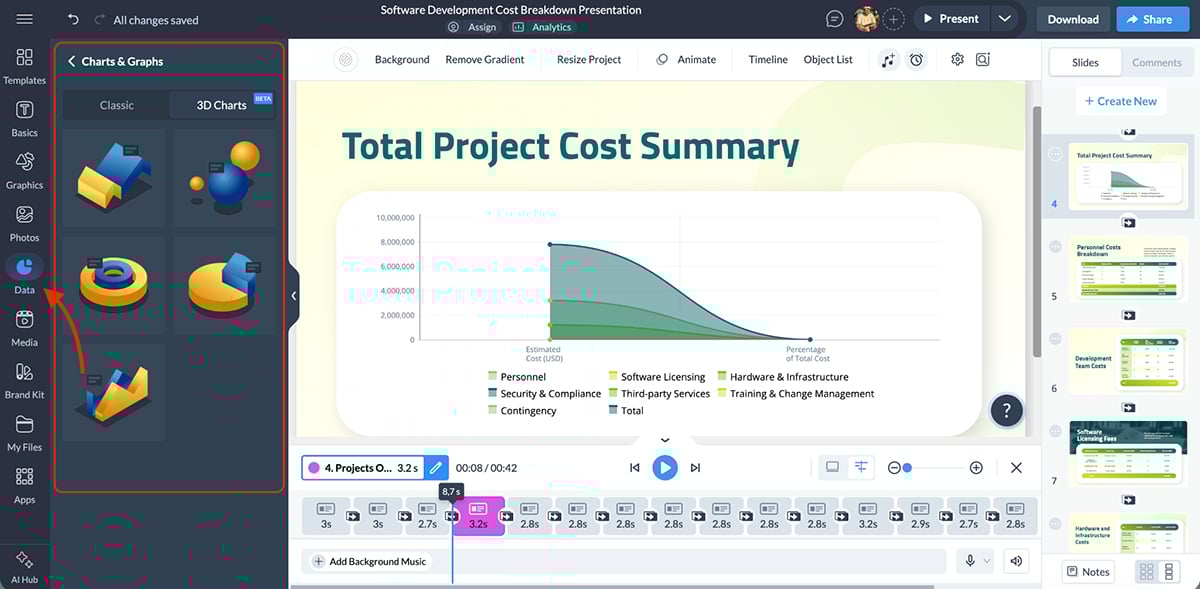
Task: Toggle the Classic charts view
Action: (x=118, y=104)
